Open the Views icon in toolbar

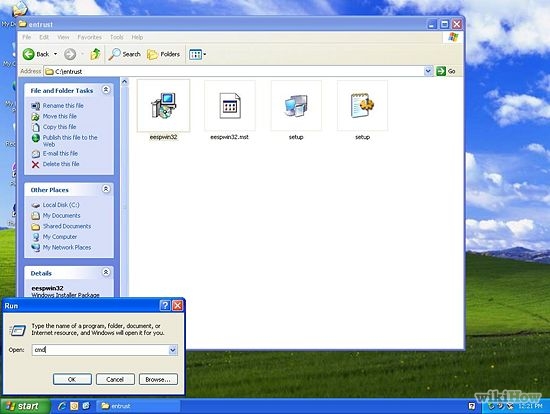195,54
